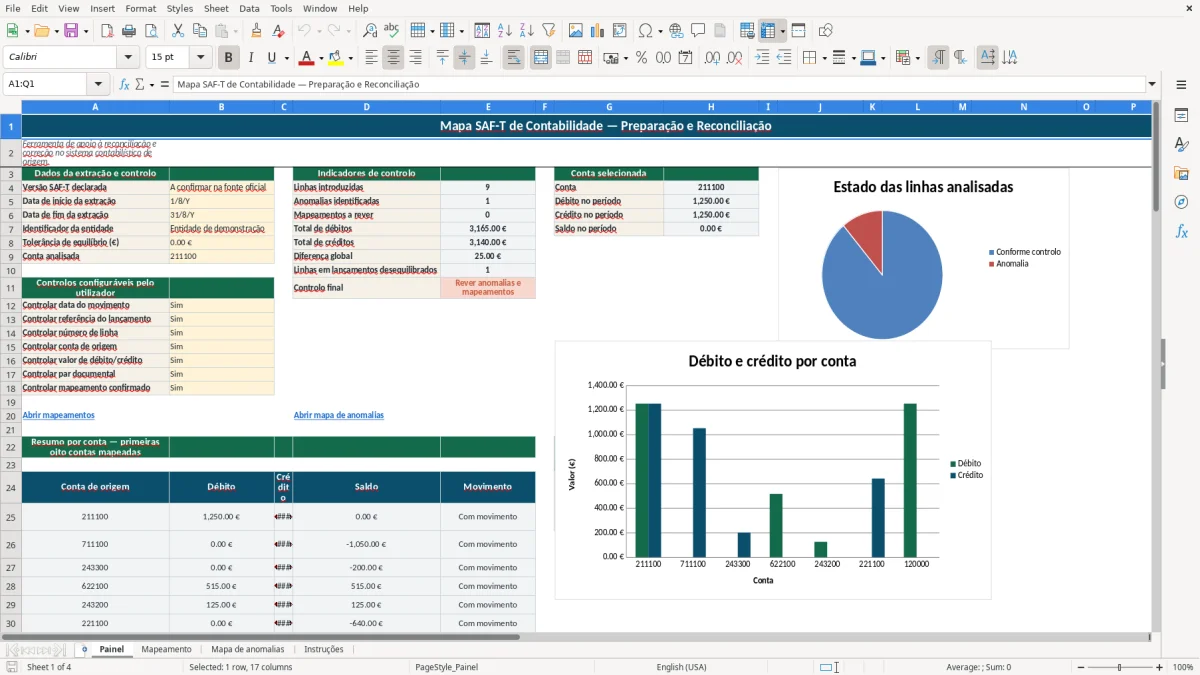Toggle Bold formatting

click(x=229, y=58)
